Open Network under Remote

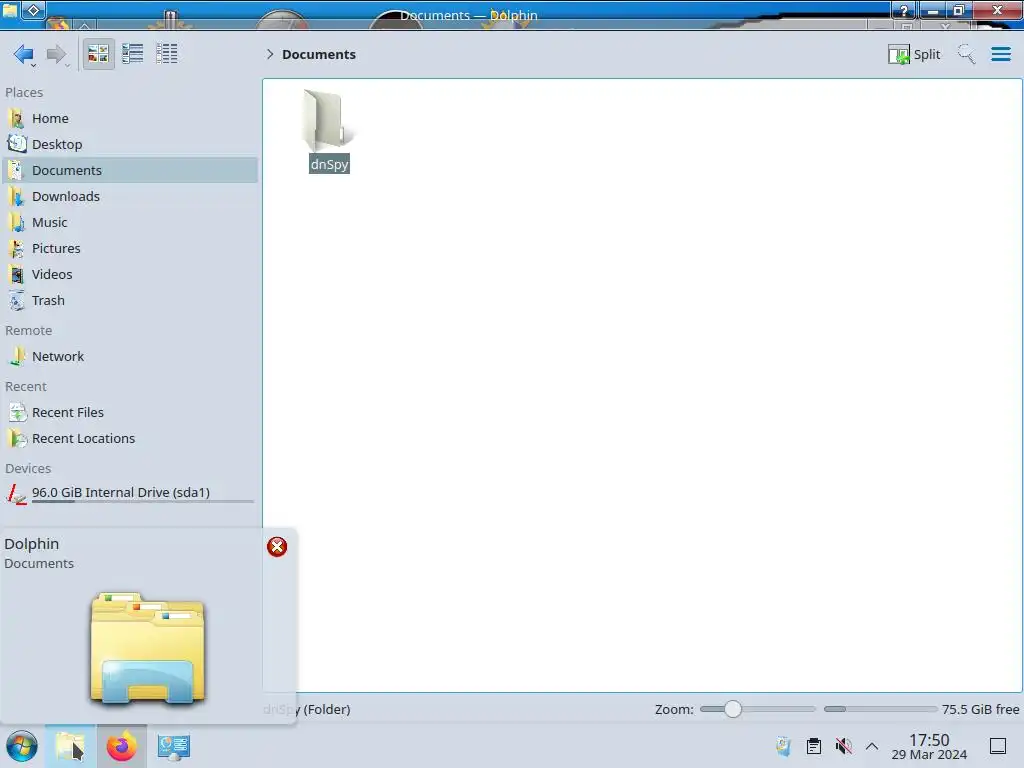coord(131,357)
